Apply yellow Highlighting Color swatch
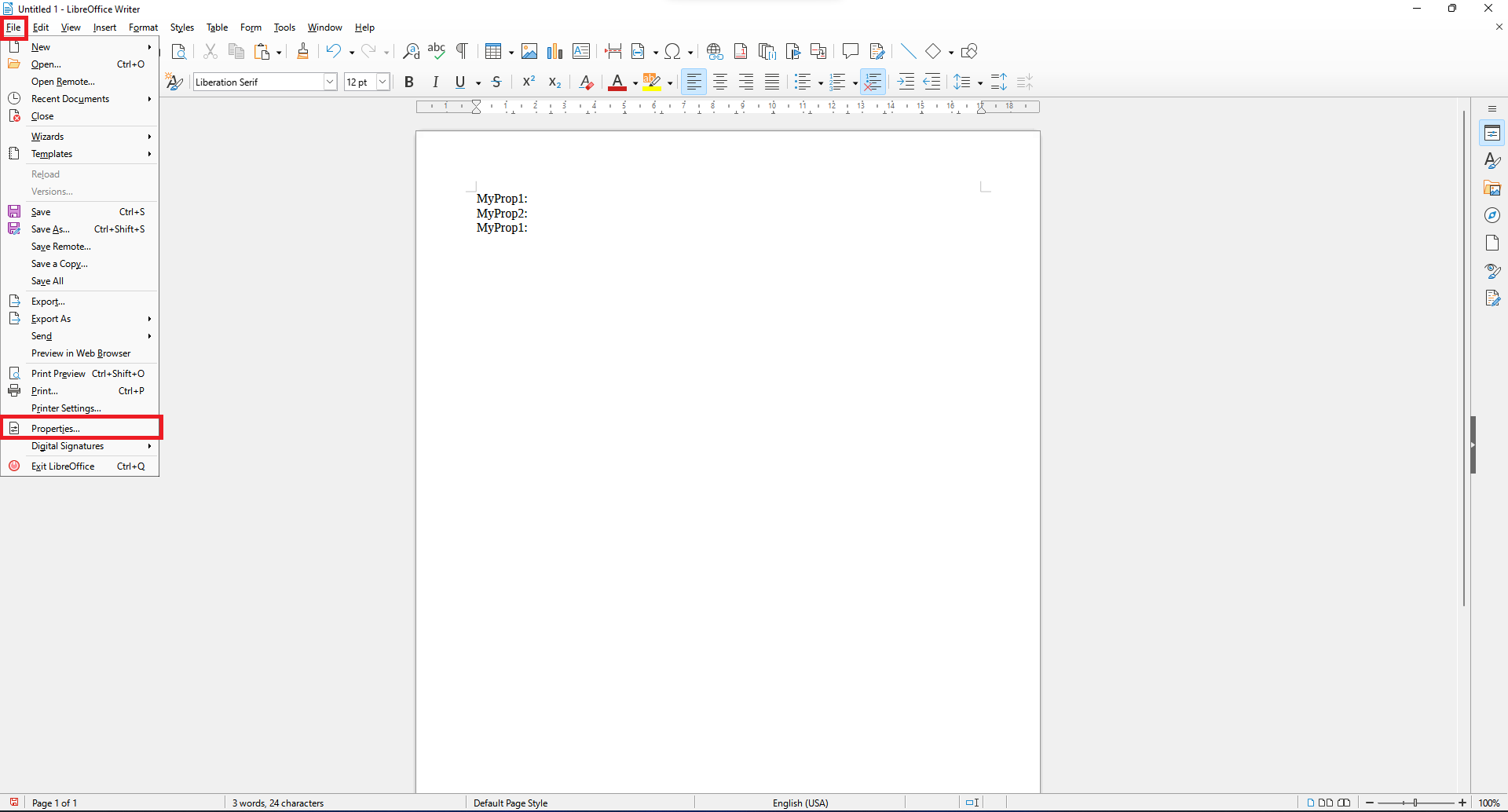This screenshot has height=812, width=1508. [652, 82]
